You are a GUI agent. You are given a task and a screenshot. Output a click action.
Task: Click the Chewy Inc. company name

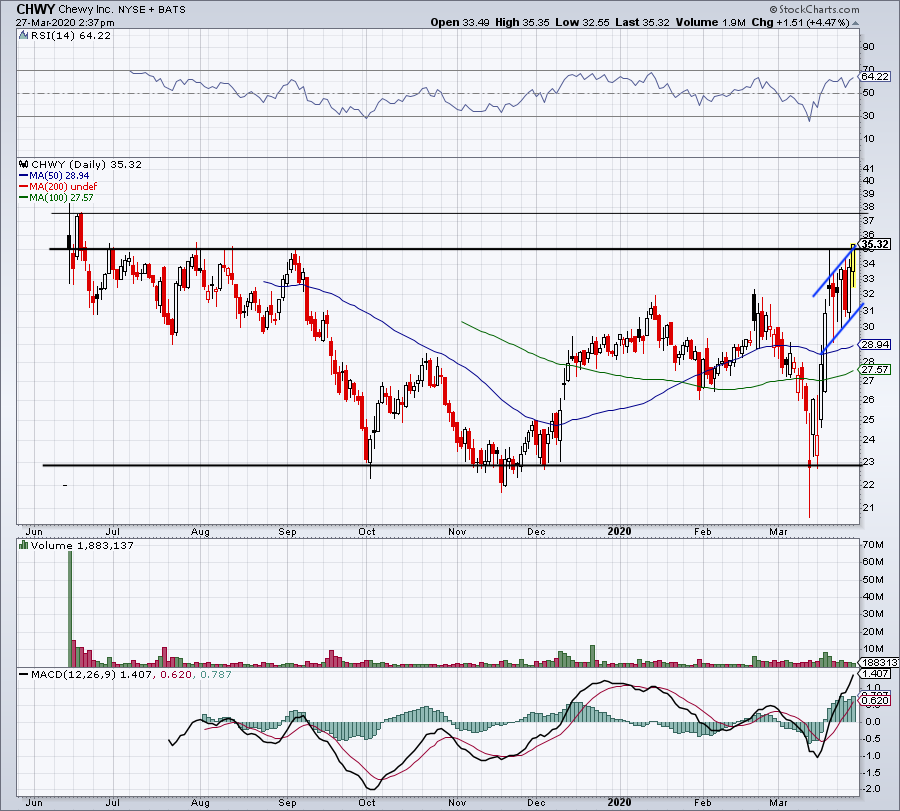pyautogui.click(x=86, y=10)
